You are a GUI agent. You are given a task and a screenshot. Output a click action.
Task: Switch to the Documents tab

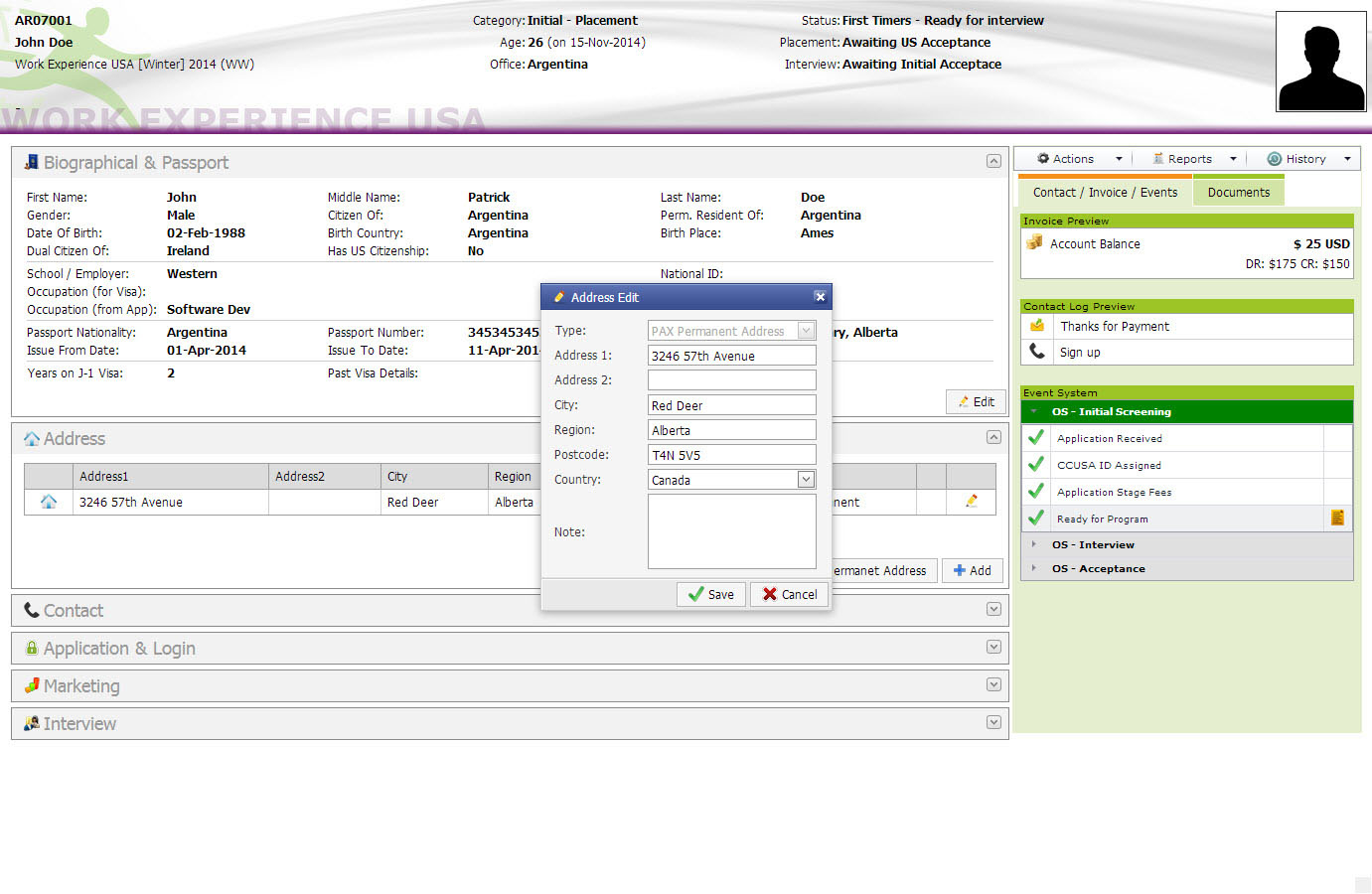coord(1238,193)
